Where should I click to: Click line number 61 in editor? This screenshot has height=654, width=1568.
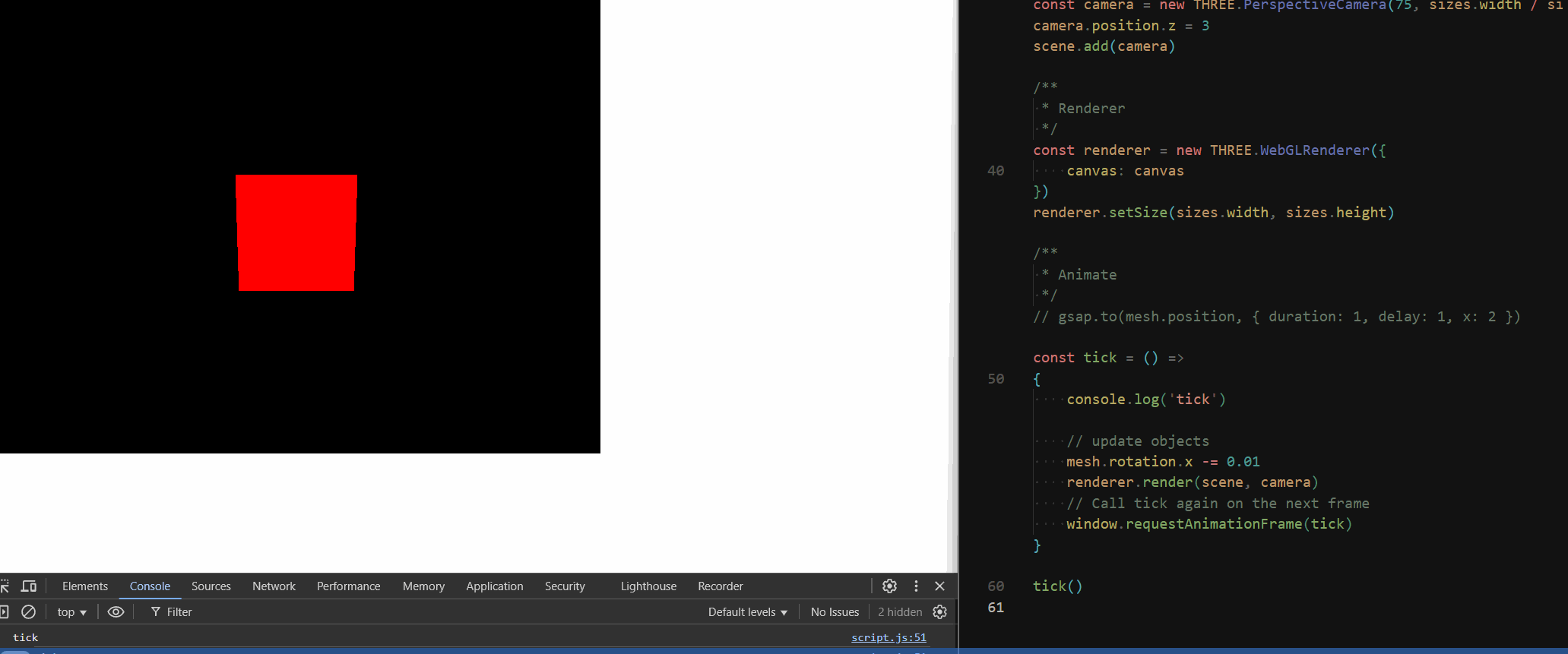pos(996,607)
